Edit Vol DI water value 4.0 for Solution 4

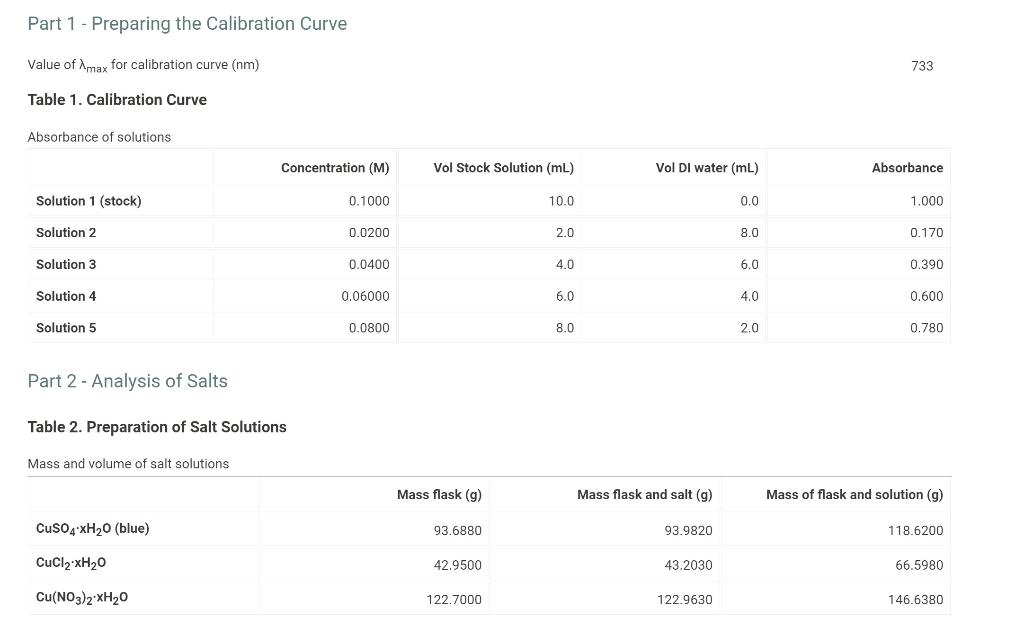coord(749,296)
